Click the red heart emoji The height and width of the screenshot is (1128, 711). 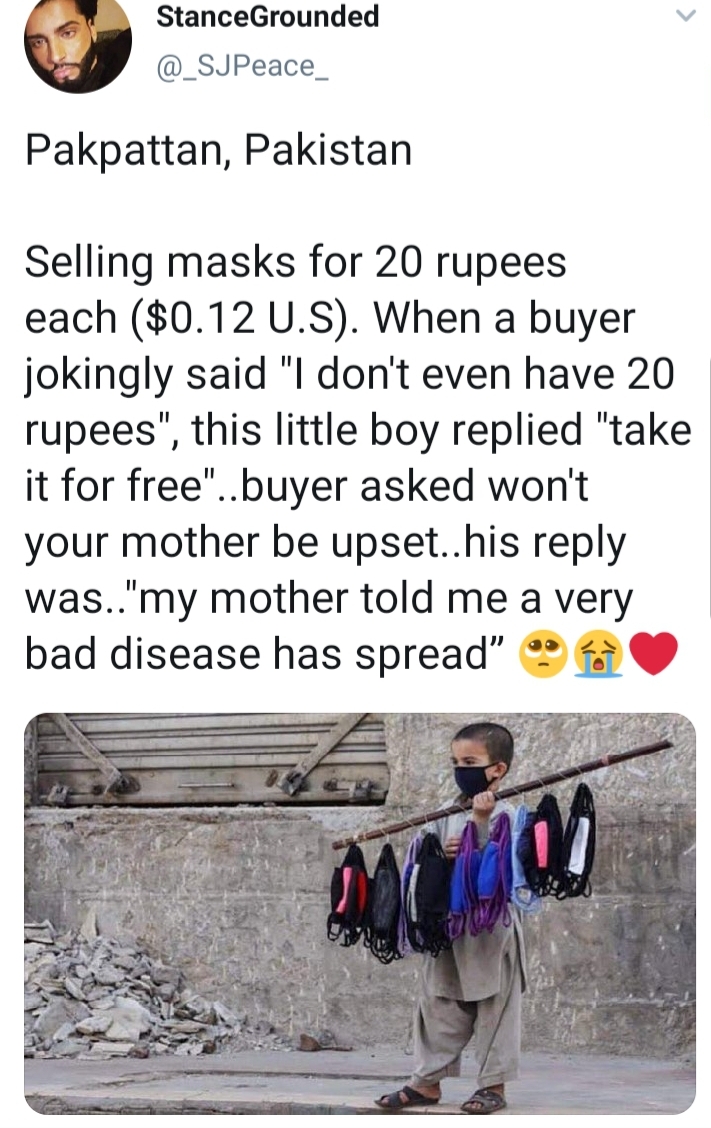(654, 655)
